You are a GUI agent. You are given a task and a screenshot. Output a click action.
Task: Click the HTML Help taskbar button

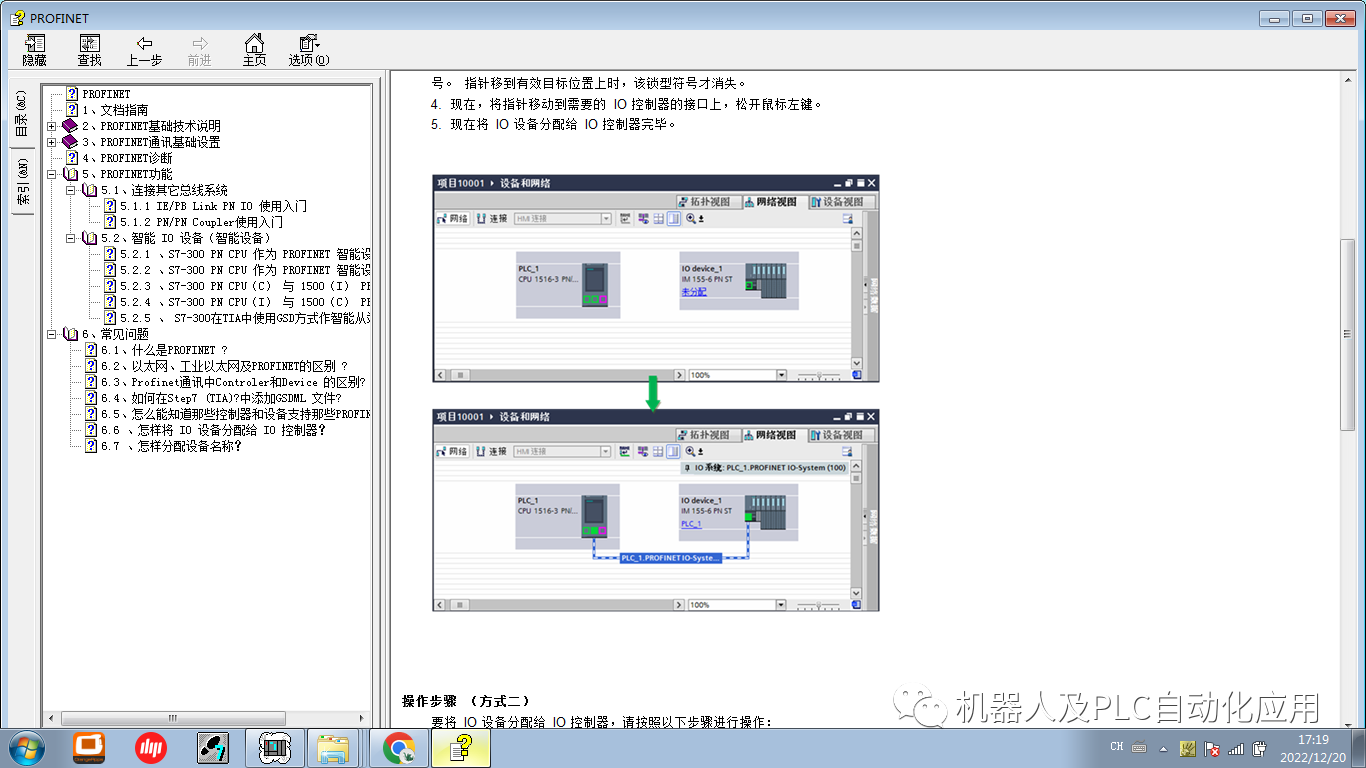461,748
